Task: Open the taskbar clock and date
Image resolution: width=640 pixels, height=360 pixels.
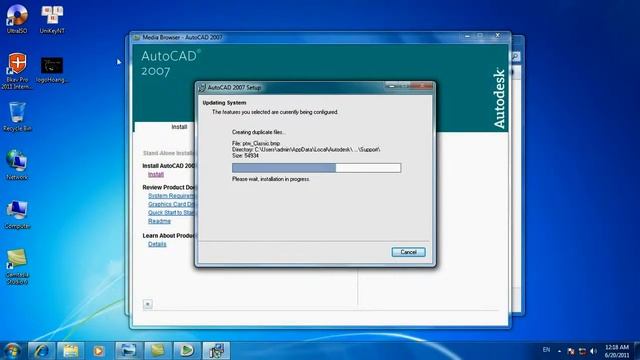Action: 617,351
